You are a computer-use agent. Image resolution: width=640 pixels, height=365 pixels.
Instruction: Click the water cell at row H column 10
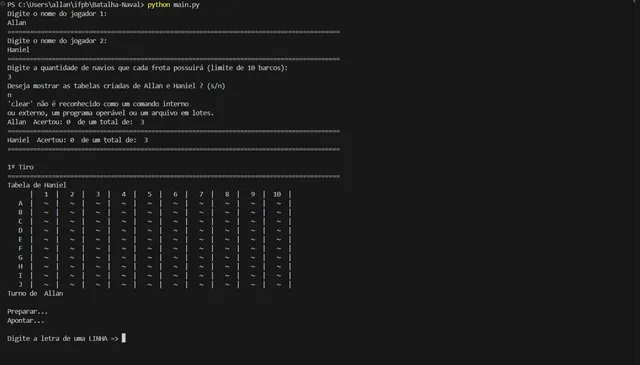point(279,266)
